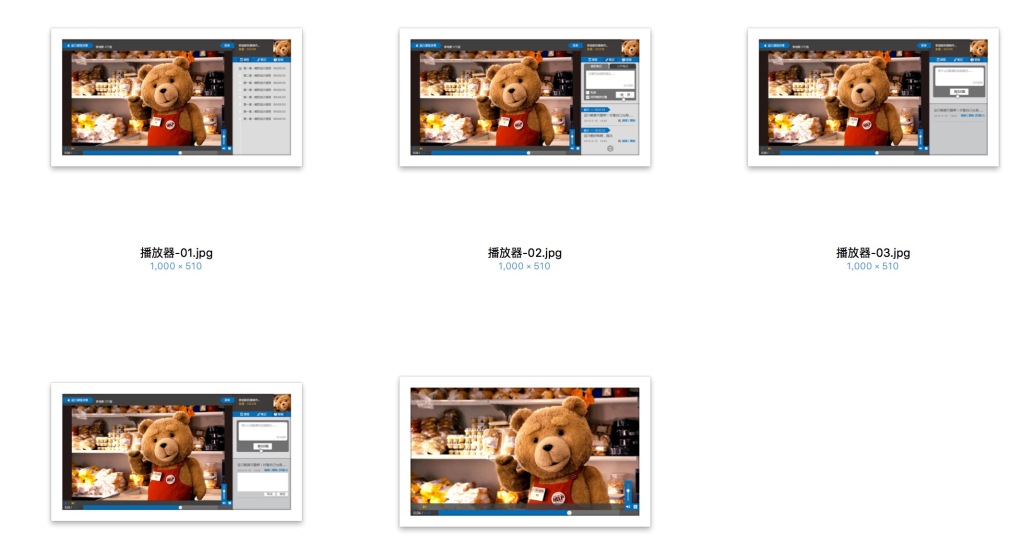Select the unlabeled player thumbnail with sidebar panel
The height and width of the screenshot is (553, 1024).
[176, 451]
